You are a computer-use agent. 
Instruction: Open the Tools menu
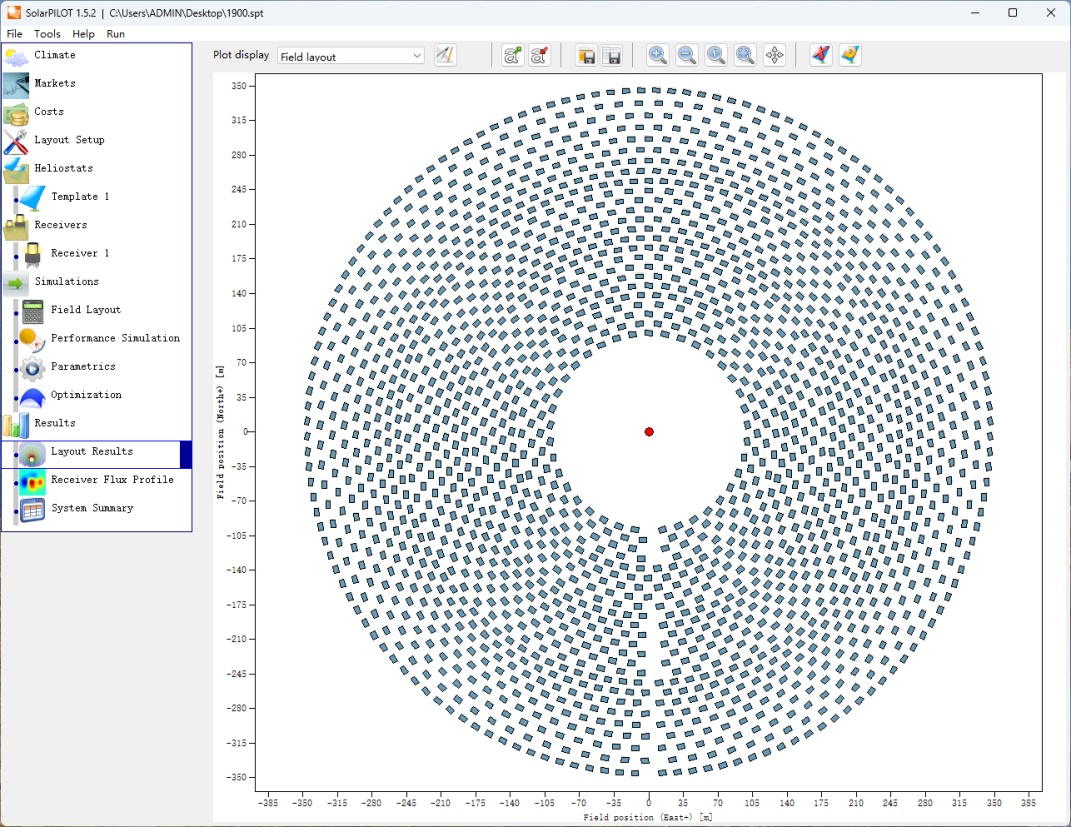(47, 34)
